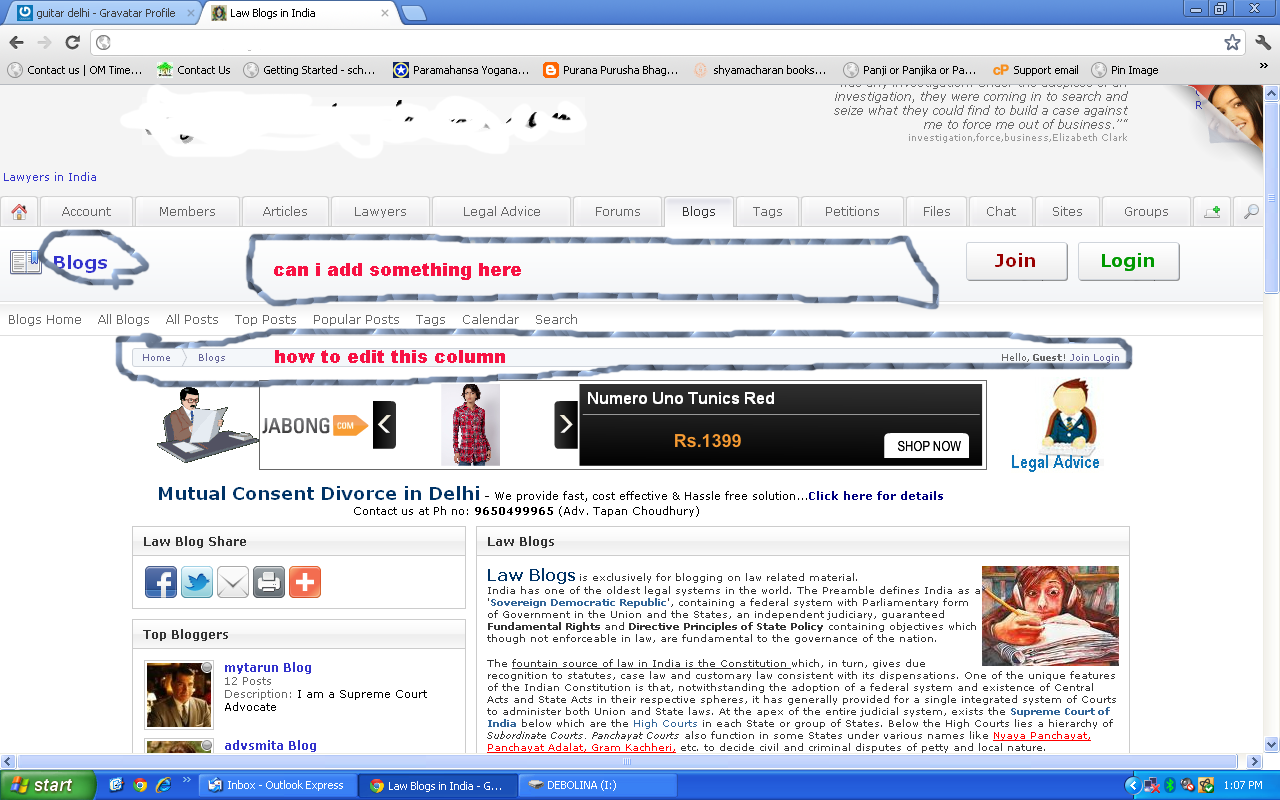Follow 'Click here for details' link
The width and height of the screenshot is (1280, 800).
pos(876,496)
